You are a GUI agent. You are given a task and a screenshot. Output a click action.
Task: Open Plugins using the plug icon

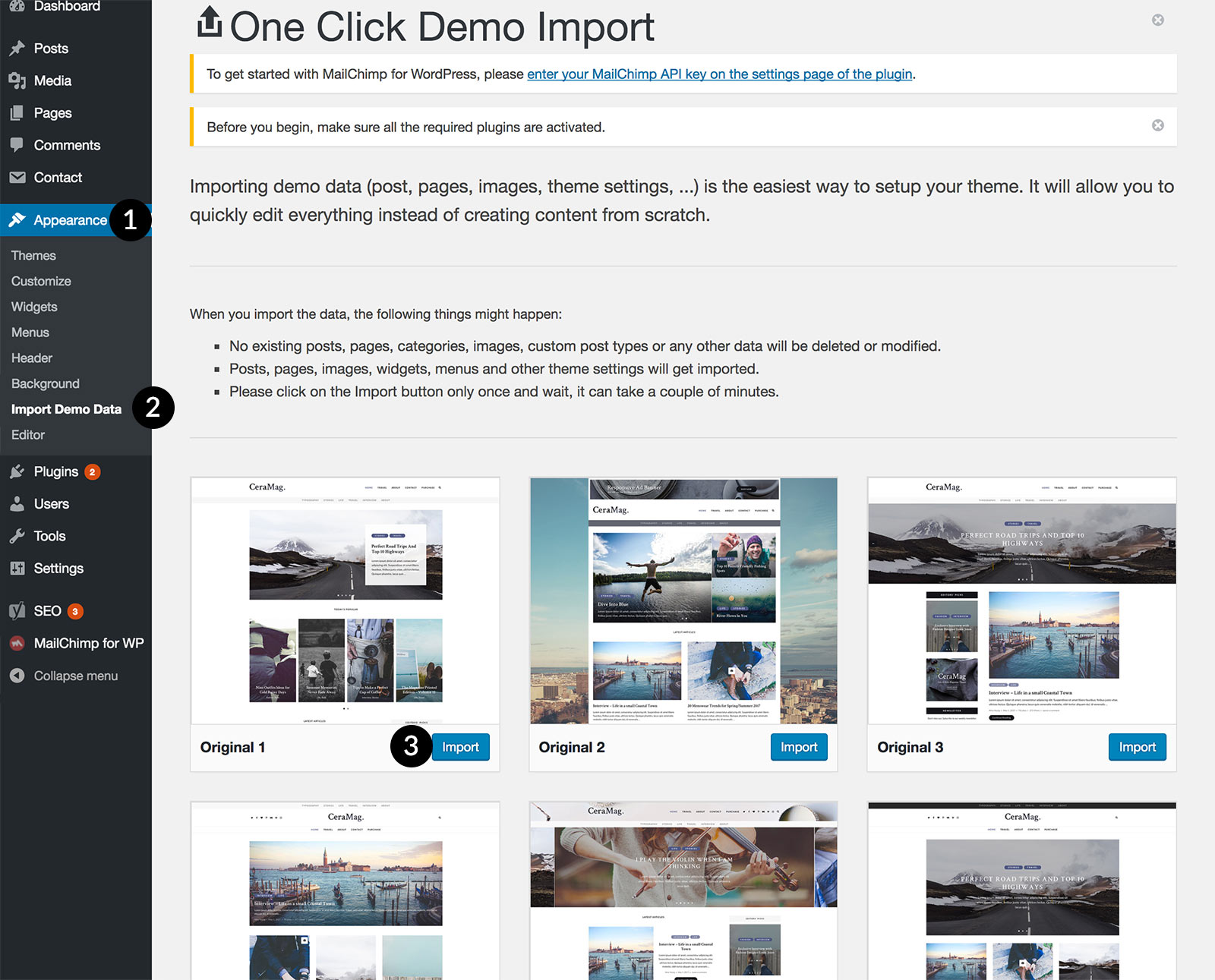(x=18, y=471)
